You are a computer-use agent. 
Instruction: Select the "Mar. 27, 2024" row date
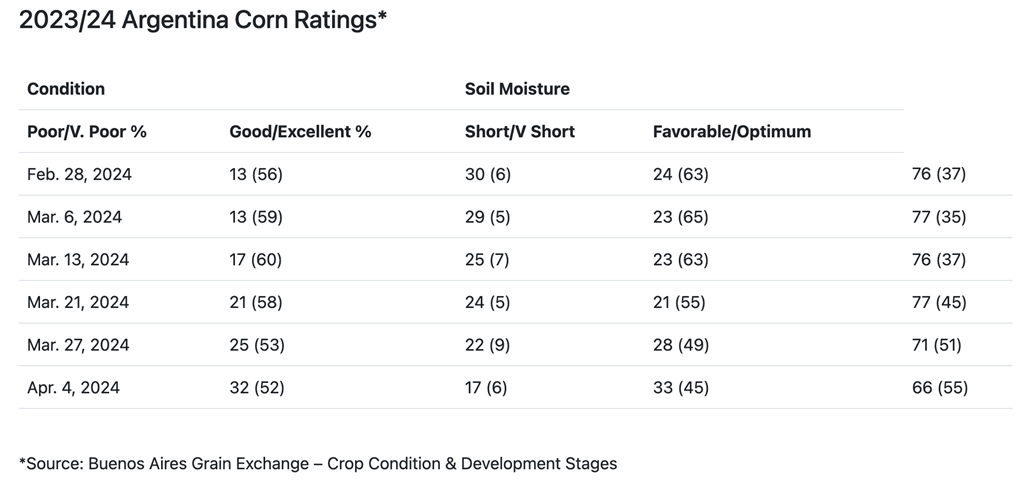[x=78, y=345]
